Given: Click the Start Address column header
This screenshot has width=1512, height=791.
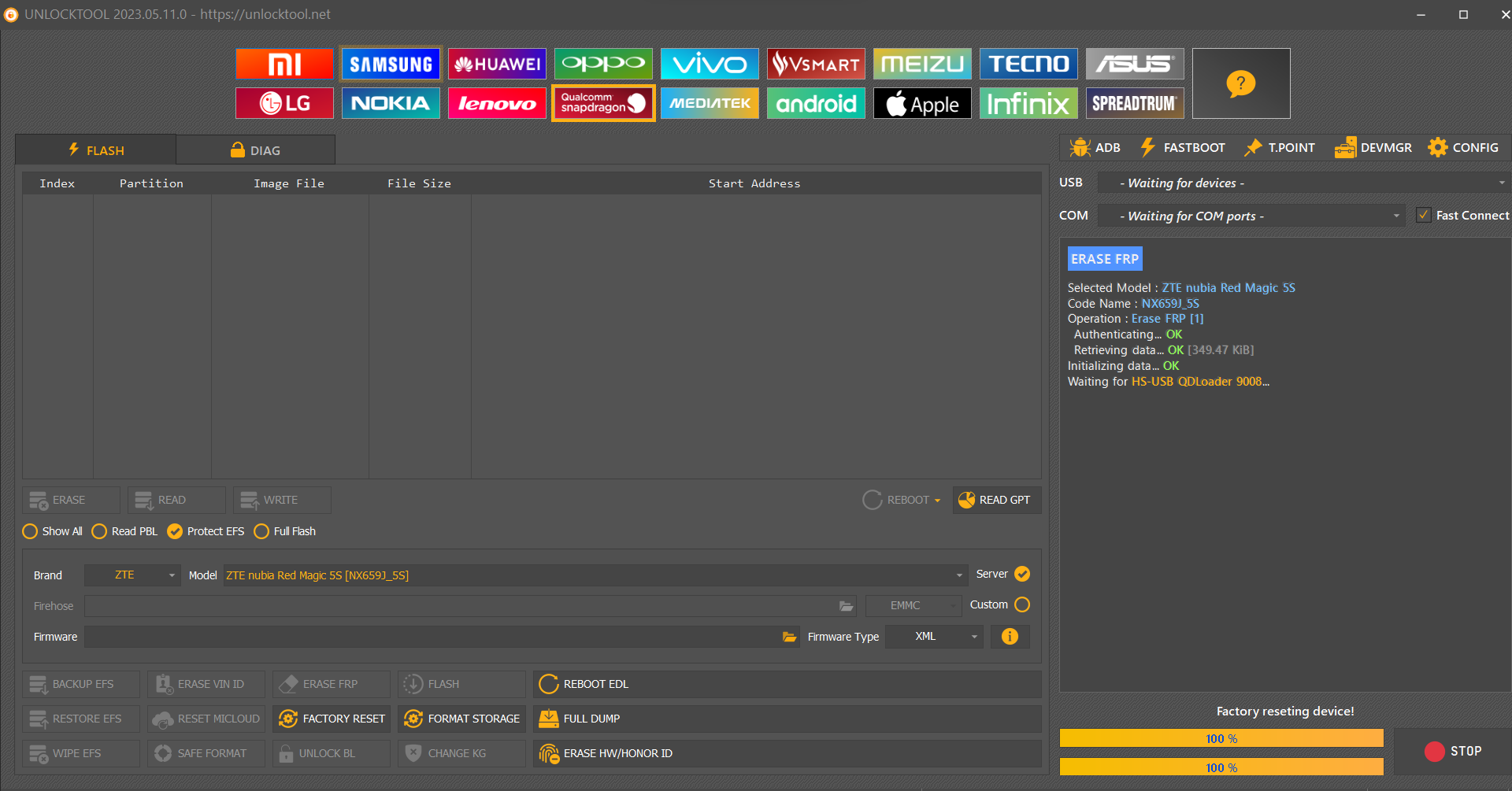Looking at the screenshot, I should pyautogui.click(x=754, y=183).
